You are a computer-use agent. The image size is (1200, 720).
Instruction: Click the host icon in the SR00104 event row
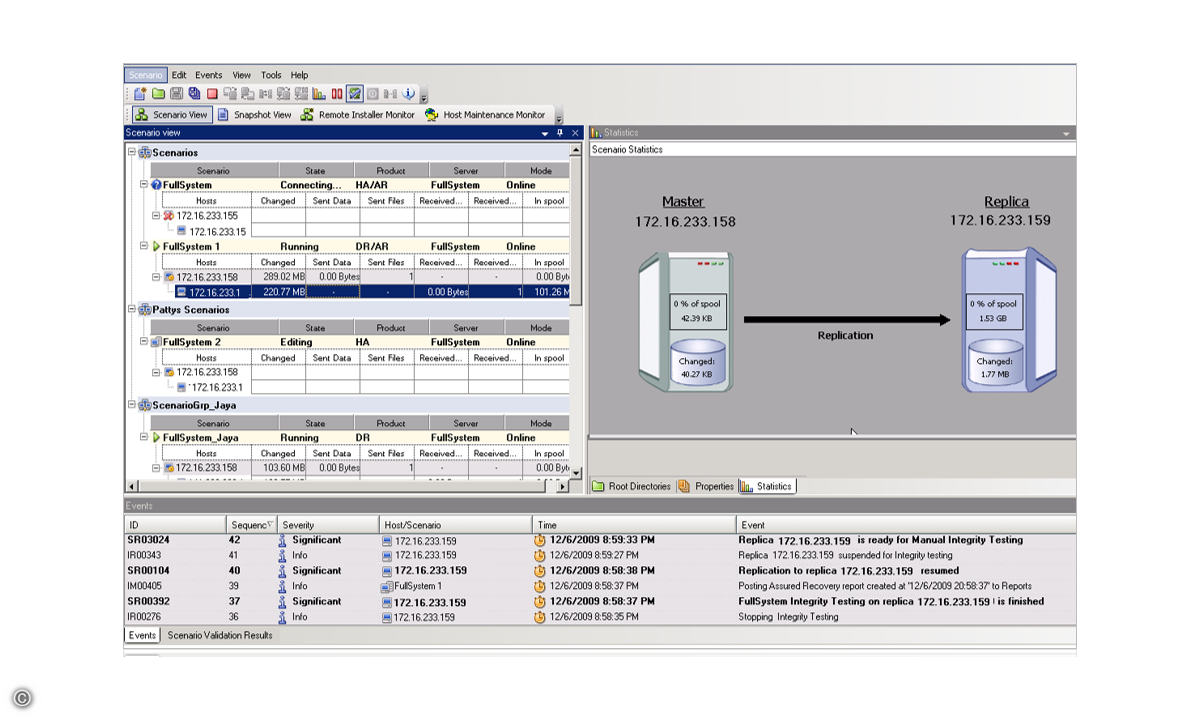coord(387,571)
